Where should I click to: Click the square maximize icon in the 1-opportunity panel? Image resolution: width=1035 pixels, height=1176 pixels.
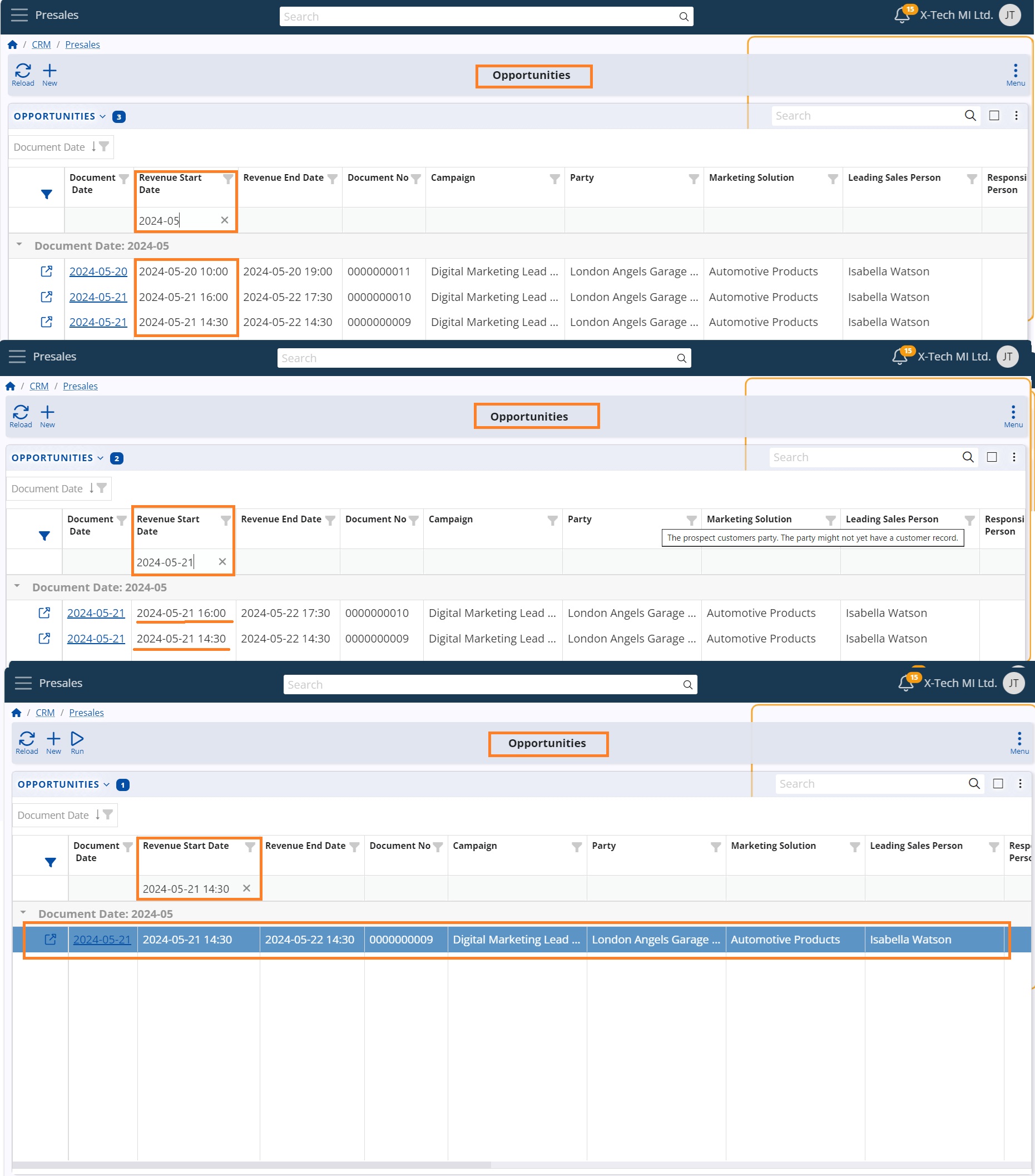pos(998,784)
